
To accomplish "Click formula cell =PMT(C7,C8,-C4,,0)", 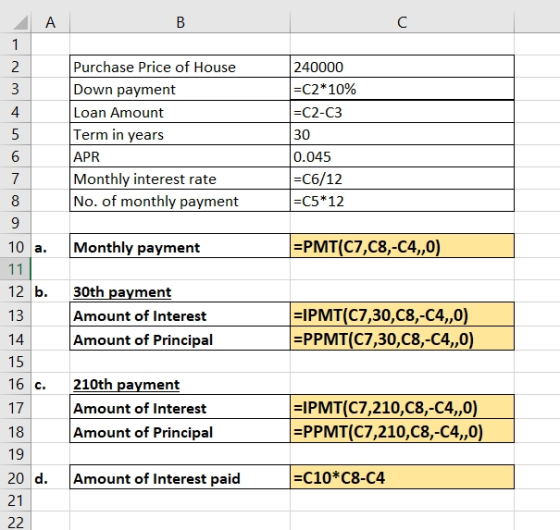I will click(x=402, y=246).
